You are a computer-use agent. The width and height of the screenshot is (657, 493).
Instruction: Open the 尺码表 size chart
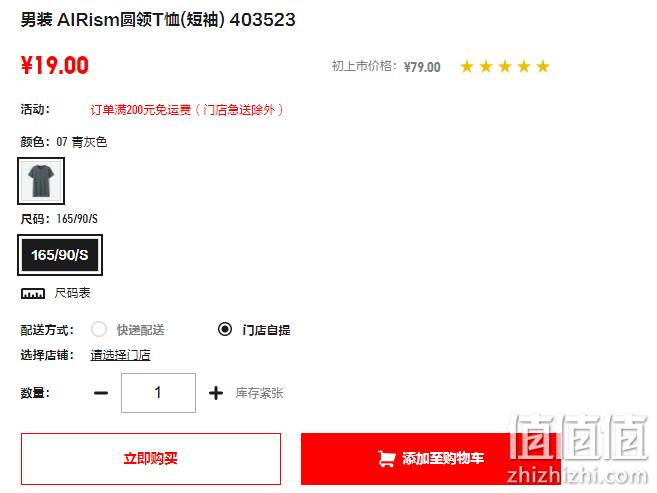click(x=72, y=293)
